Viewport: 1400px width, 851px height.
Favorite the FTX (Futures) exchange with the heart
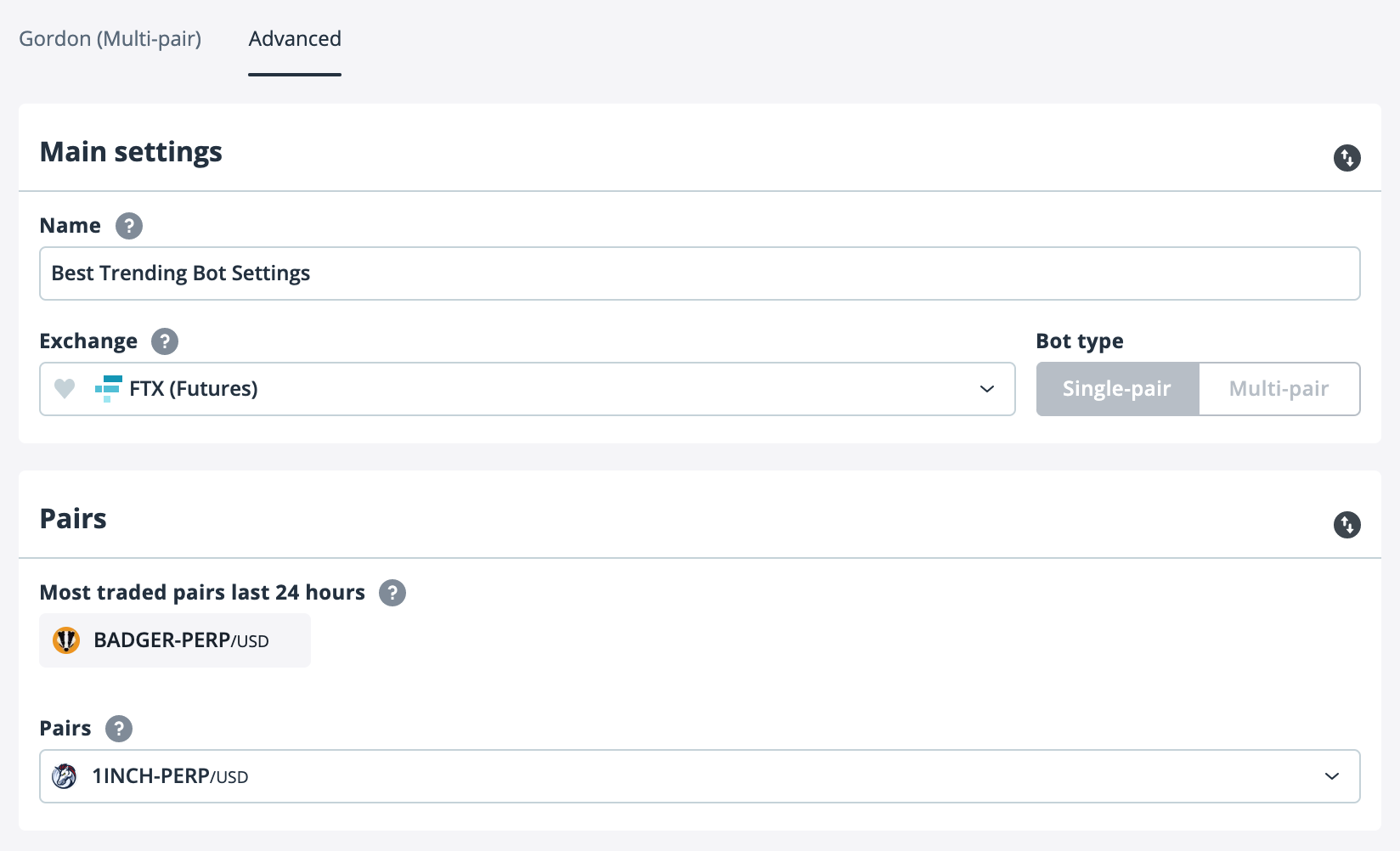click(x=65, y=389)
